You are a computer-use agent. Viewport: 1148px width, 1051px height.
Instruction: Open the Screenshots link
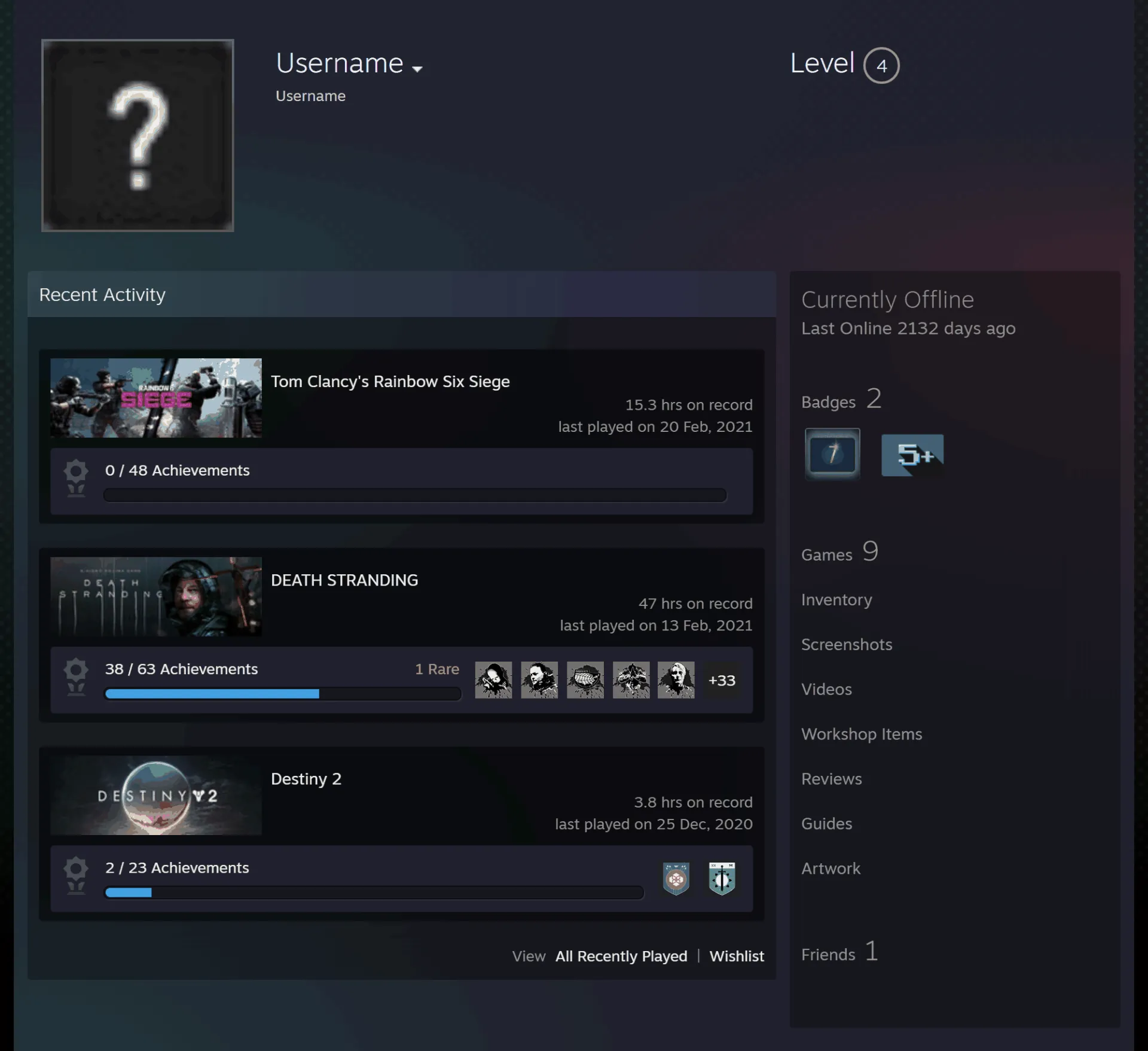point(847,644)
